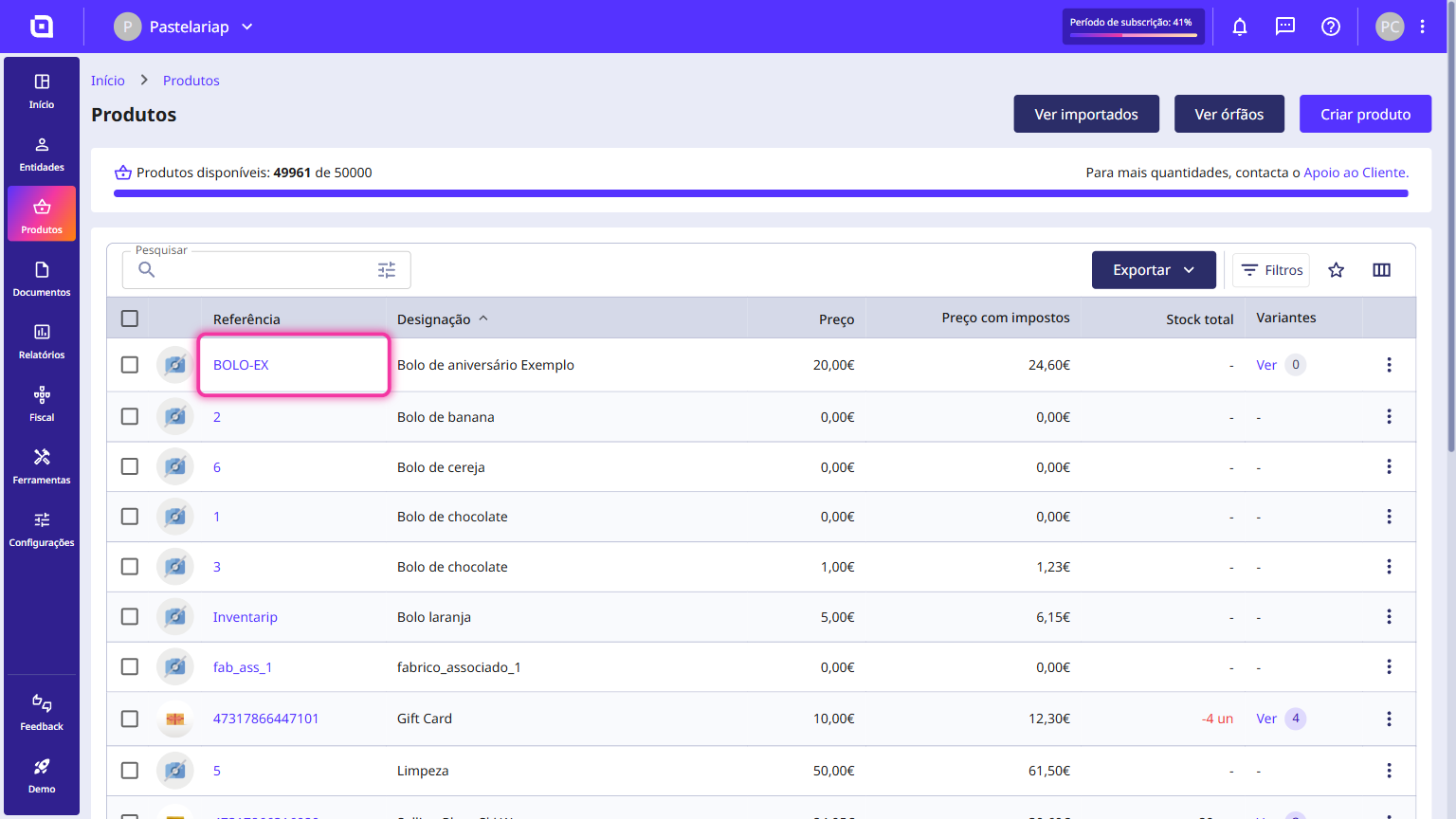Expand the Pastelariap company dropdown
This screenshot has width=1456, height=819.
184,27
